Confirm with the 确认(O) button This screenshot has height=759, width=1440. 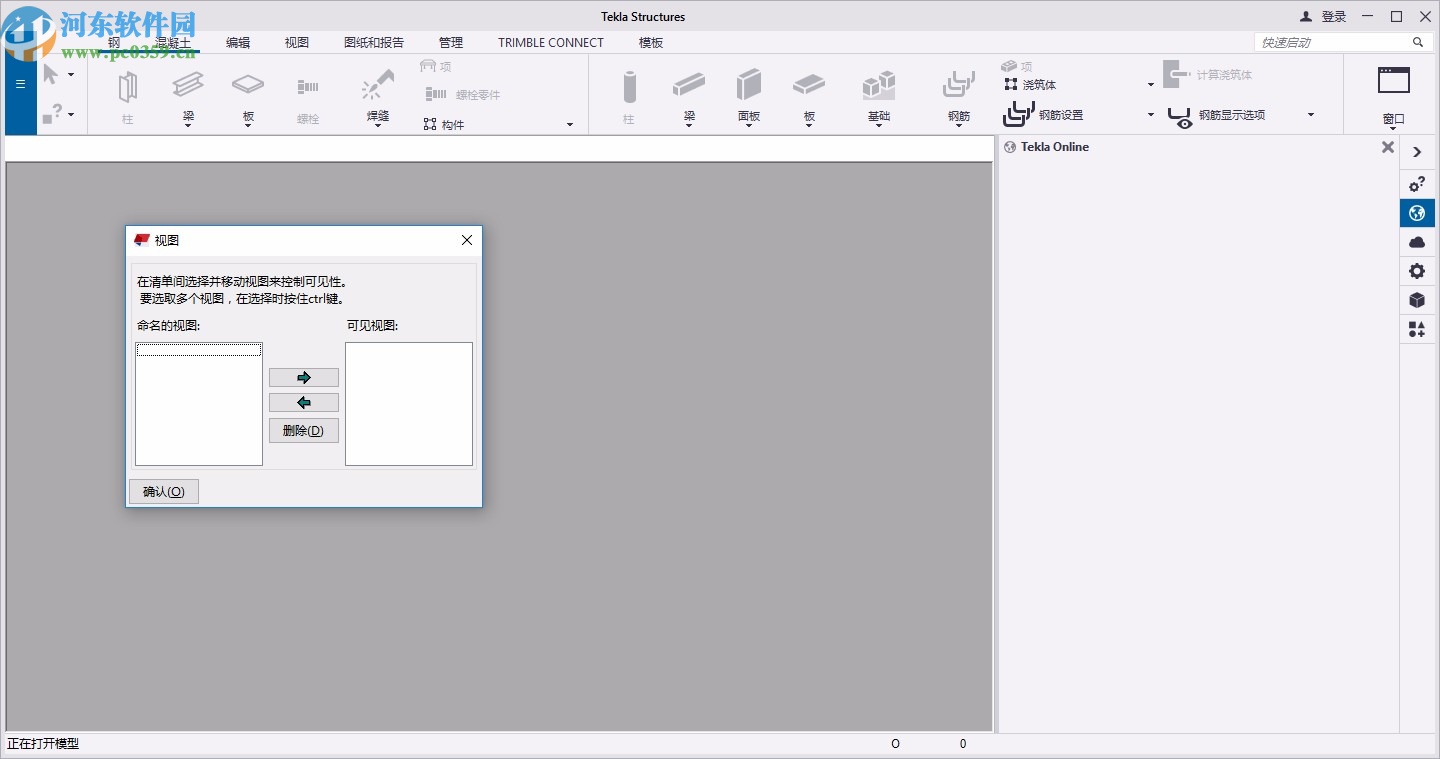(164, 491)
